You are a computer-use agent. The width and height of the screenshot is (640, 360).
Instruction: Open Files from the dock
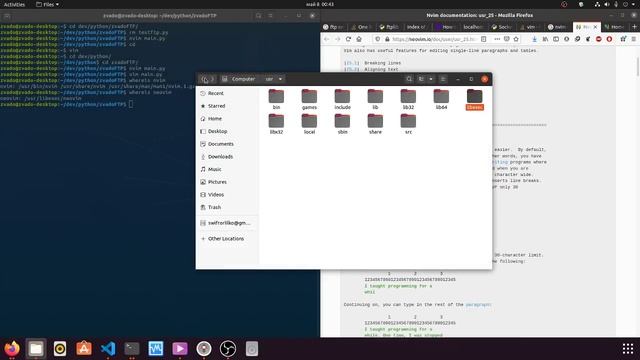click(x=36, y=349)
